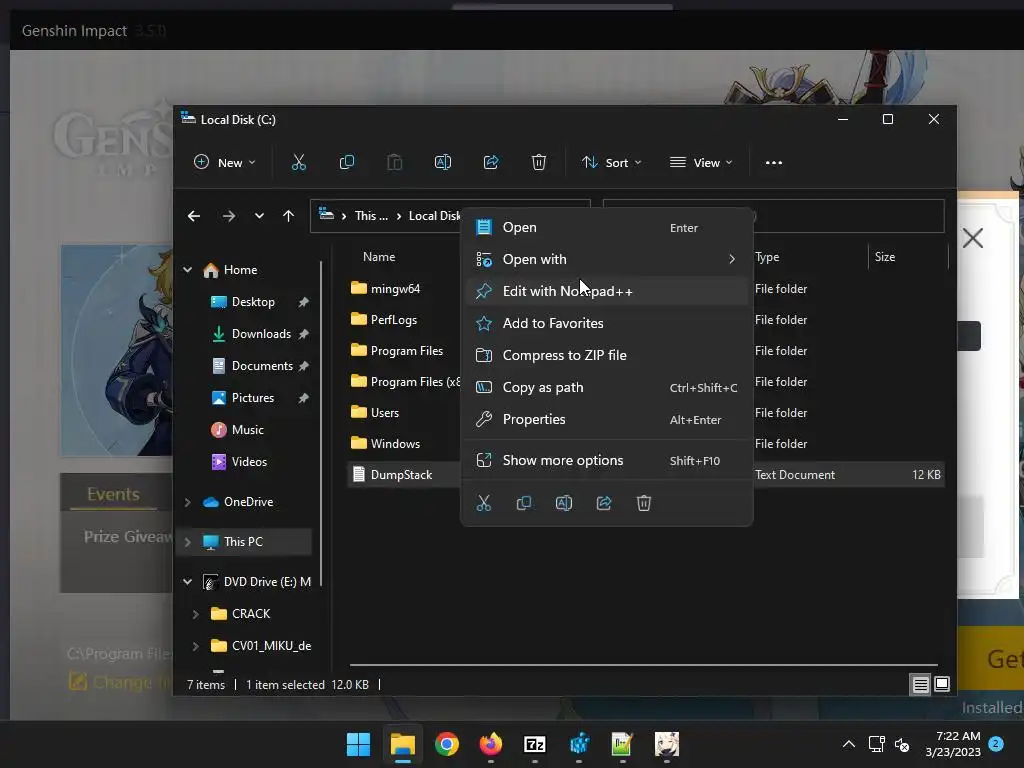The image size is (1024, 768).
Task: Select Downloads in navigation pane
Action: 261,334
